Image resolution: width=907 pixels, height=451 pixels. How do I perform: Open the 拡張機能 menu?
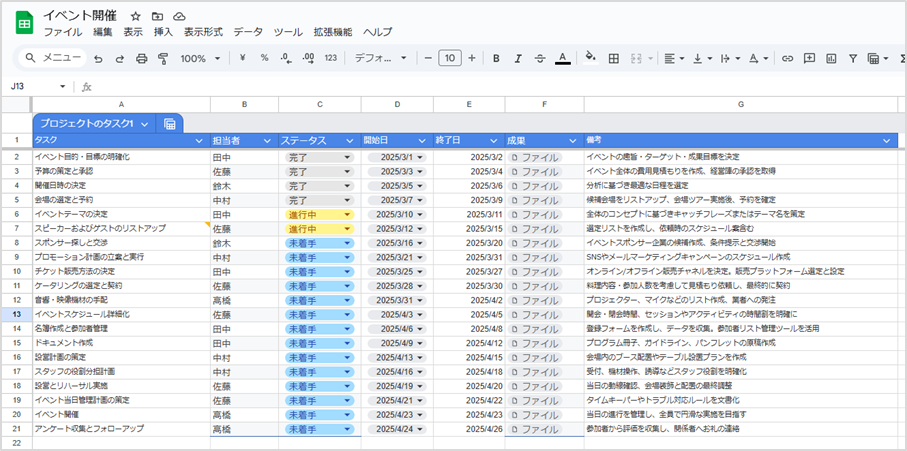point(331,32)
